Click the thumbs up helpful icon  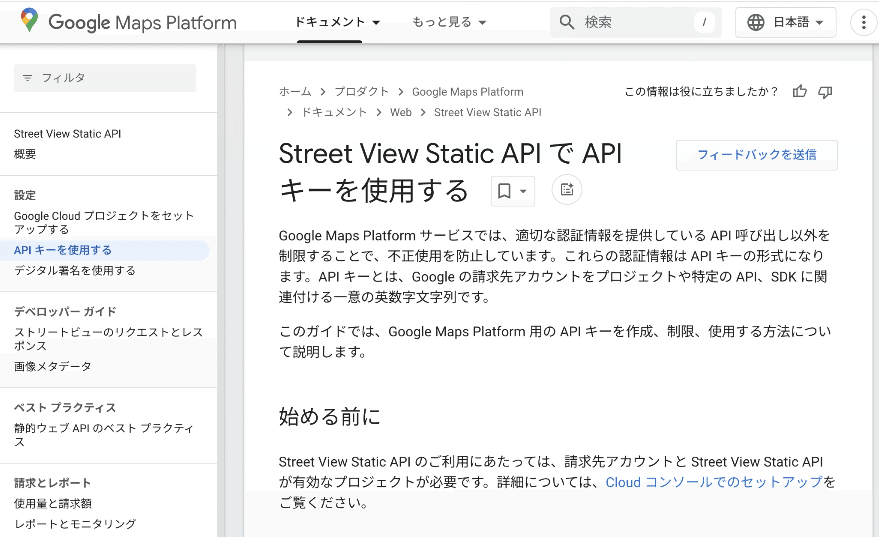[x=799, y=92]
